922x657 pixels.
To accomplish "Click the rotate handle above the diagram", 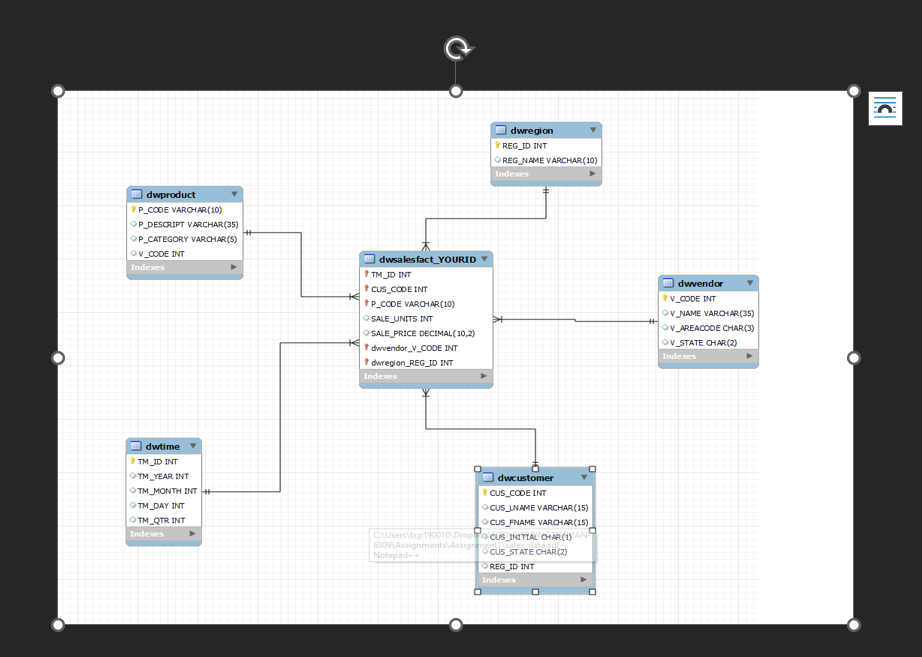I will coord(457,47).
